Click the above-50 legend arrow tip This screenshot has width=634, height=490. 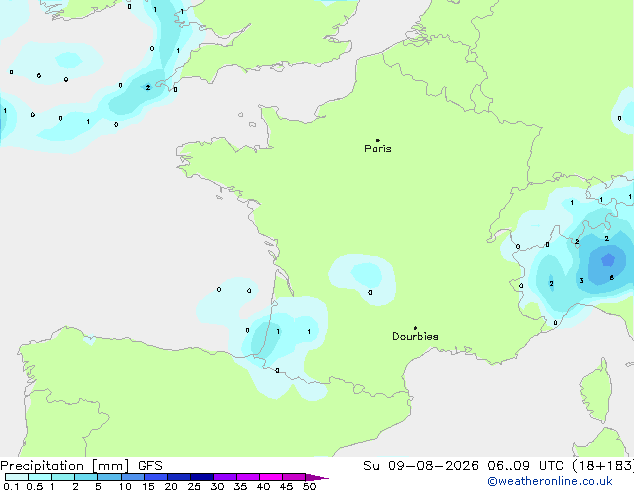(x=317, y=477)
